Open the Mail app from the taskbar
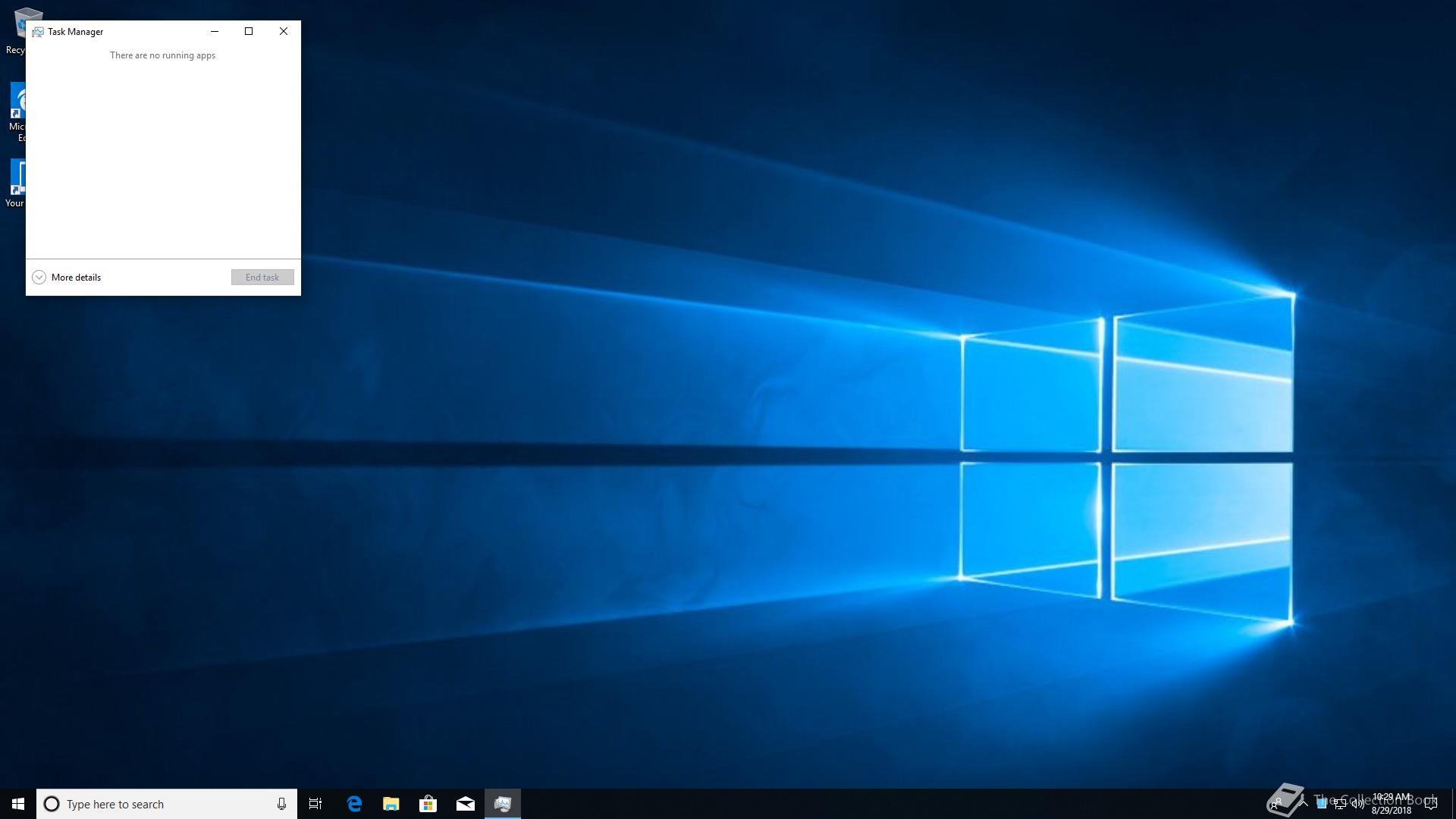 pos(466,804)
